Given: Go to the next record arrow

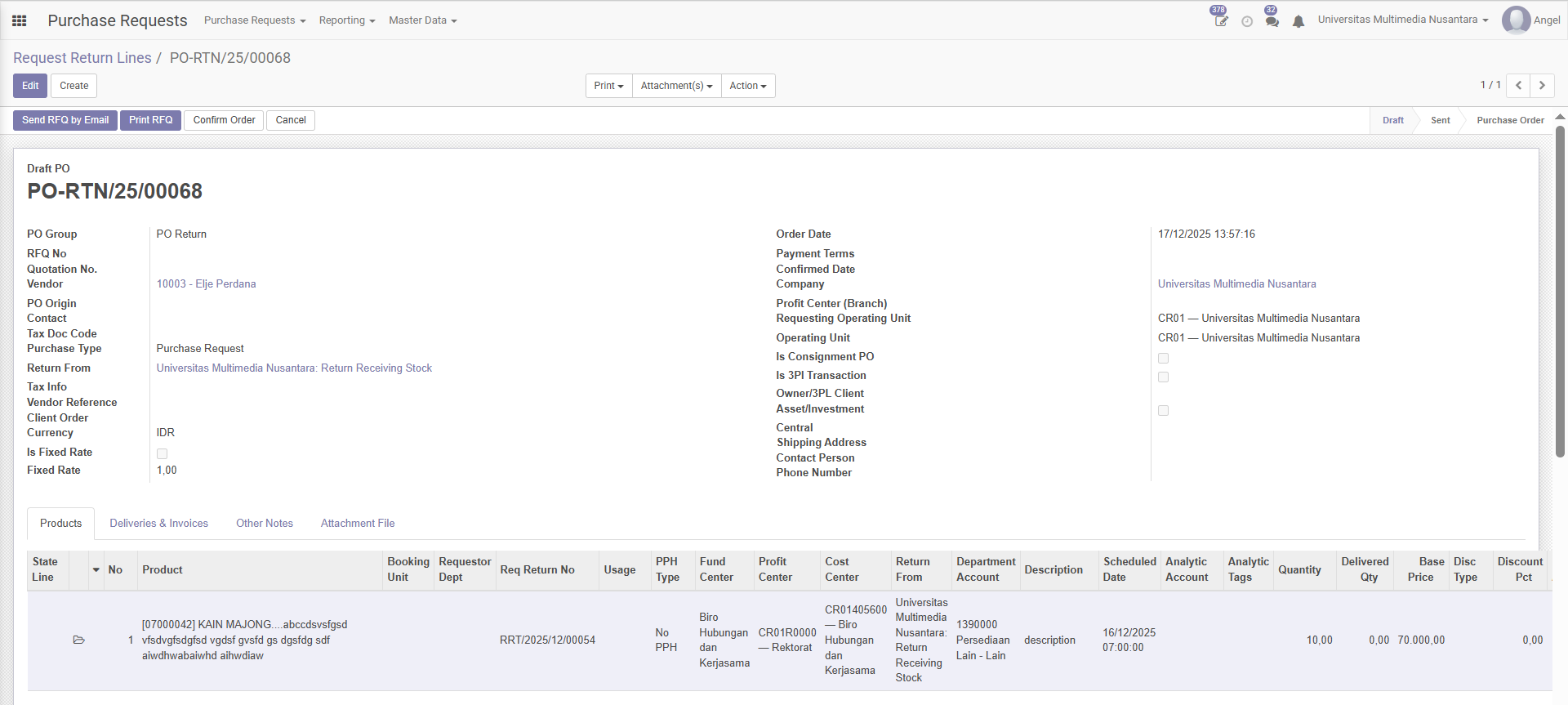Looking at the screenshot, I should coord(1542,85).
